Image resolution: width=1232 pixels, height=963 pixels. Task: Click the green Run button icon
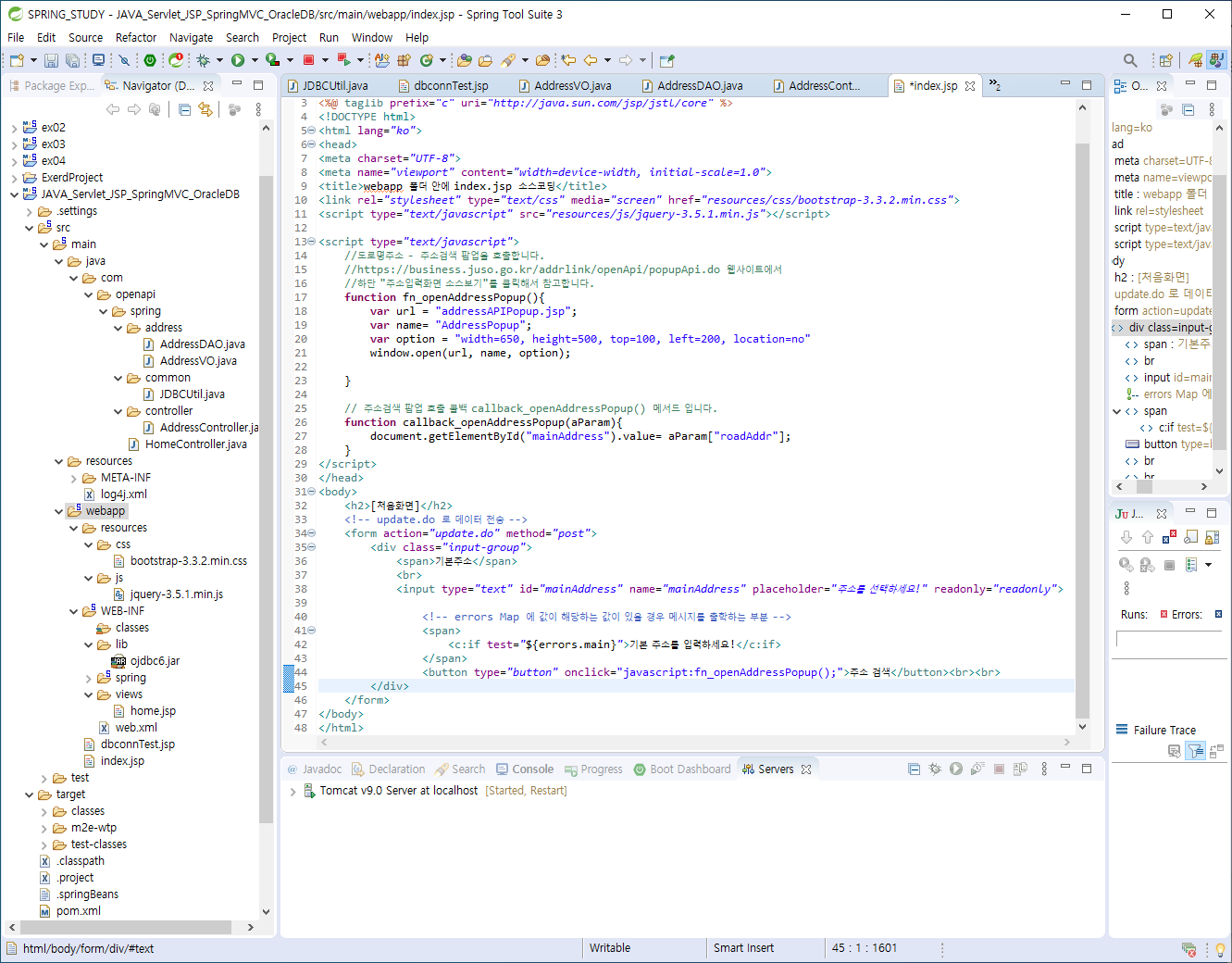(238, 60)
